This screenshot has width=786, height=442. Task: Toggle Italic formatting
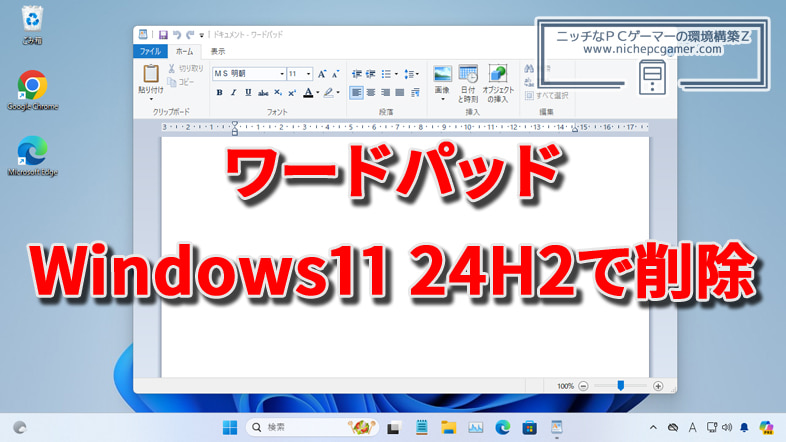click(x=234, y=93)
